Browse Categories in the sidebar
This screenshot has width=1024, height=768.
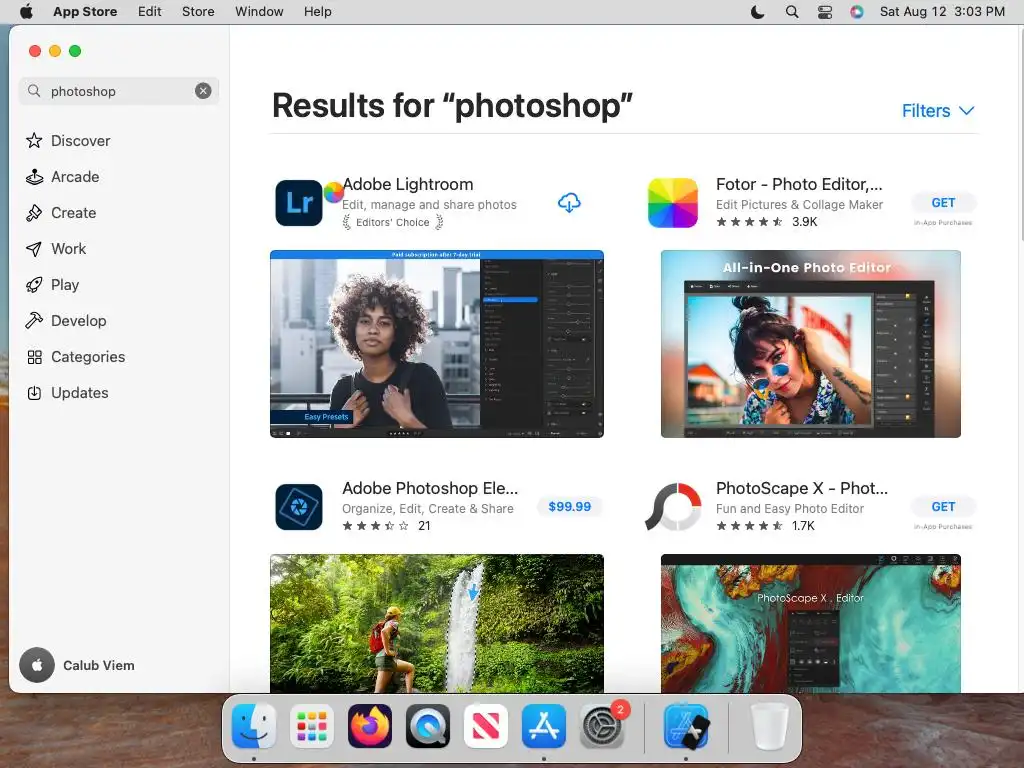coord(75,356)
